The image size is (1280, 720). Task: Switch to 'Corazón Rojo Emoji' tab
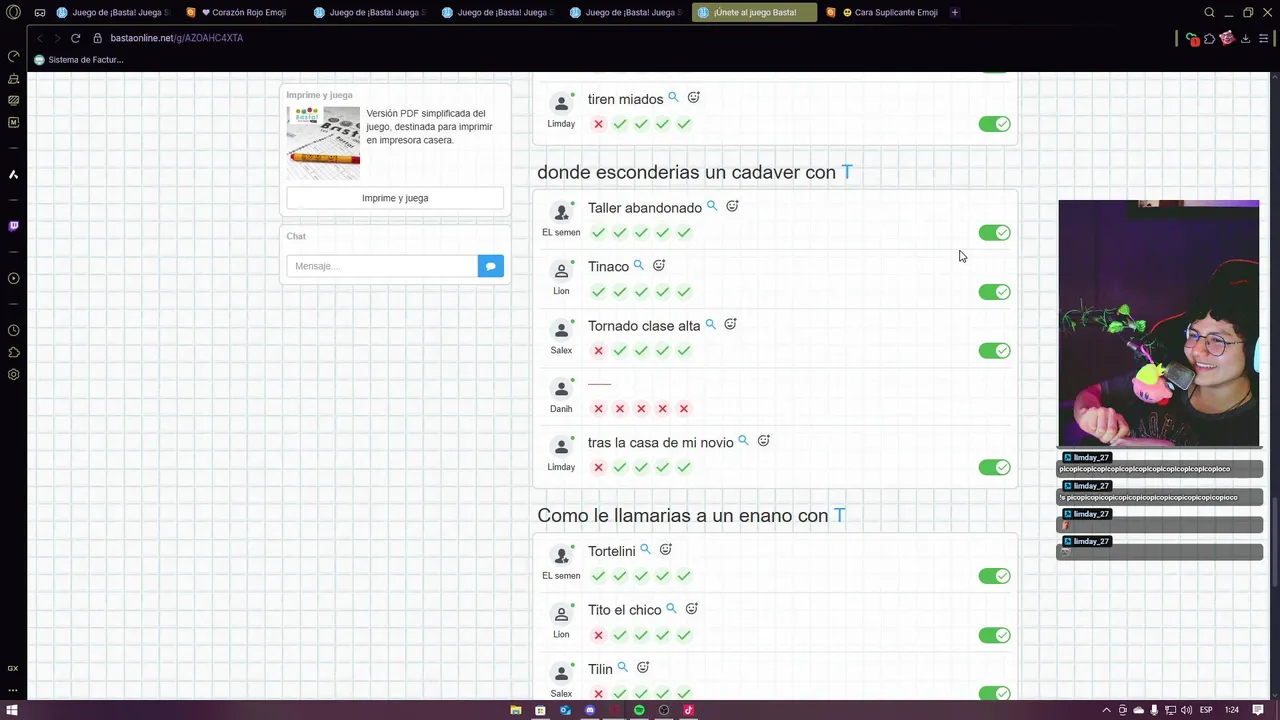click(243, 13)
